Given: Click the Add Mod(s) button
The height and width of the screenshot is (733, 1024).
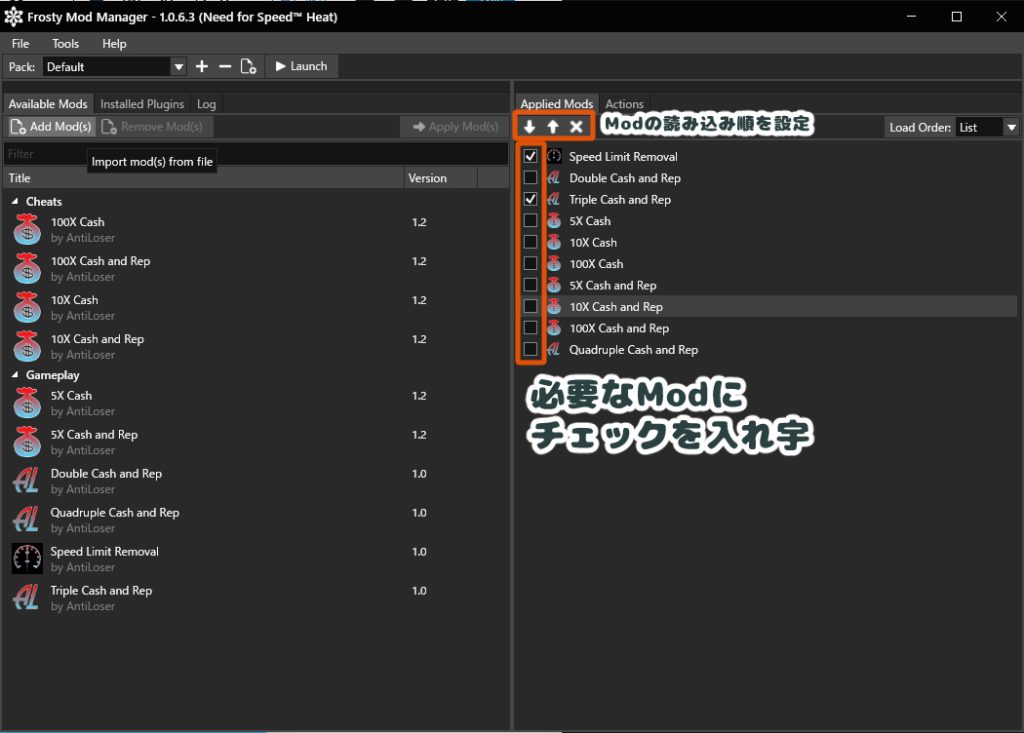Looking at the screenshot, I should click(52, 127).
